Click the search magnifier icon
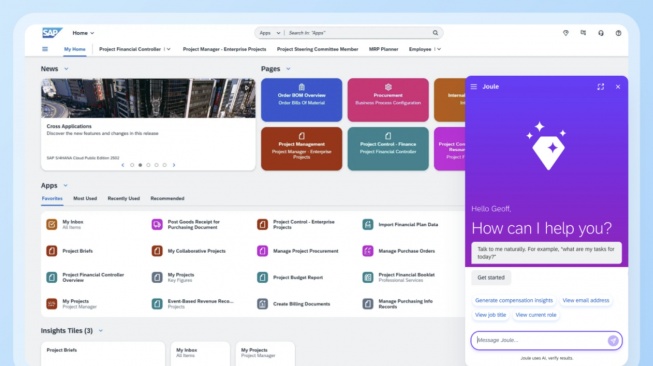 point(435,33)
